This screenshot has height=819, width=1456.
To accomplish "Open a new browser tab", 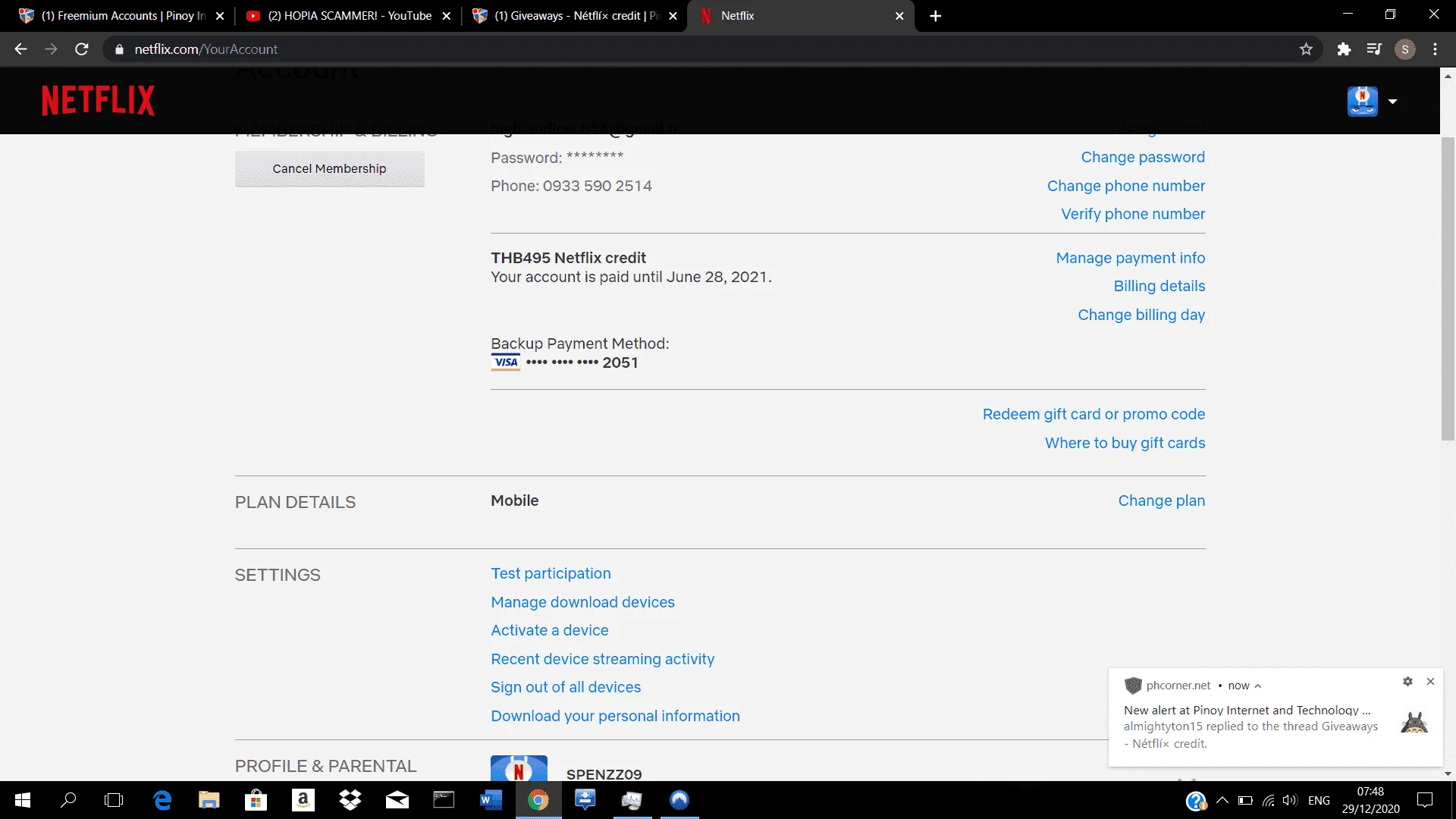I will [x=935, y=16].
